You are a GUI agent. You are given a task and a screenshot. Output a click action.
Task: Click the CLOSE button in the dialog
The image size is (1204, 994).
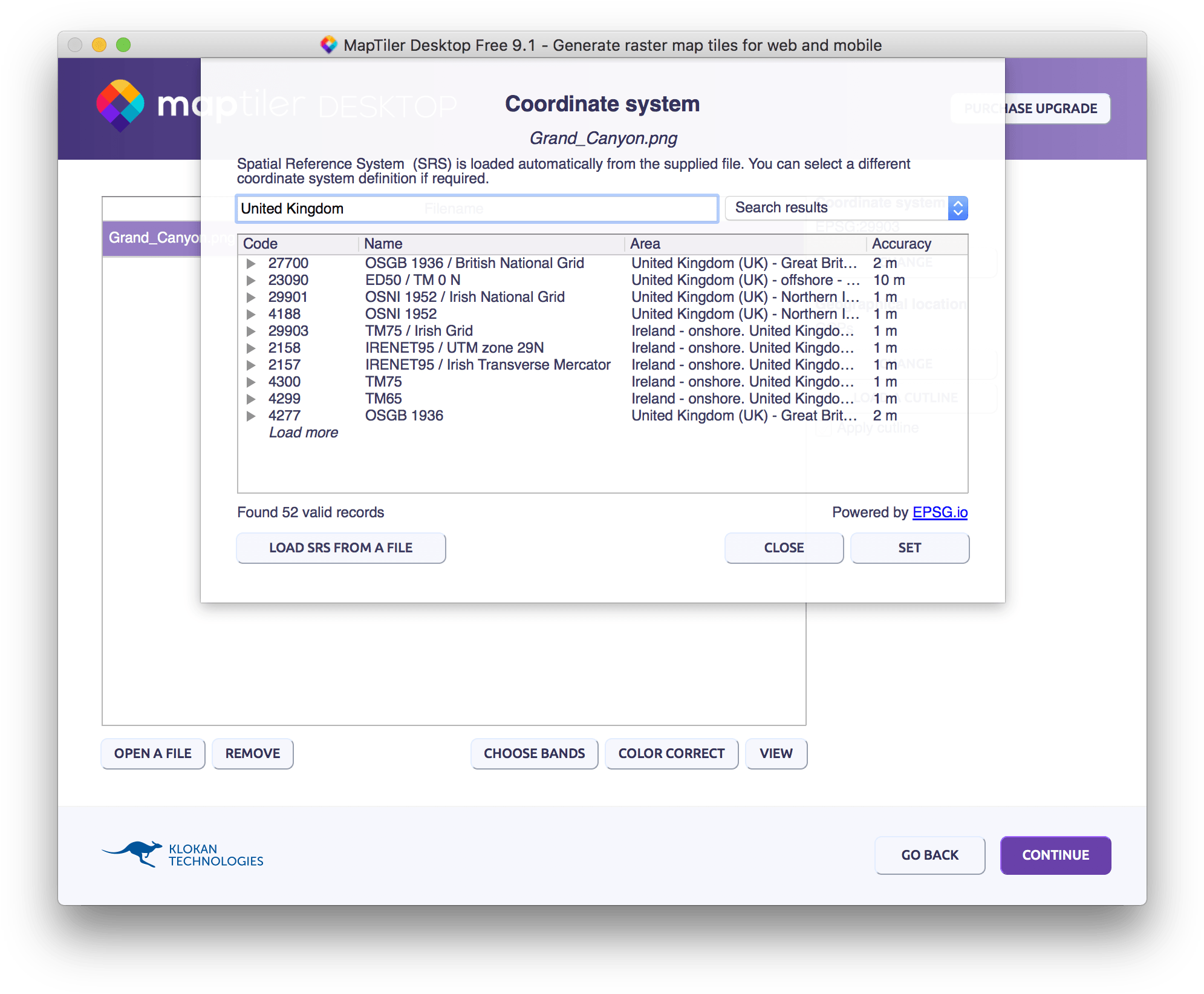point(784,548)
